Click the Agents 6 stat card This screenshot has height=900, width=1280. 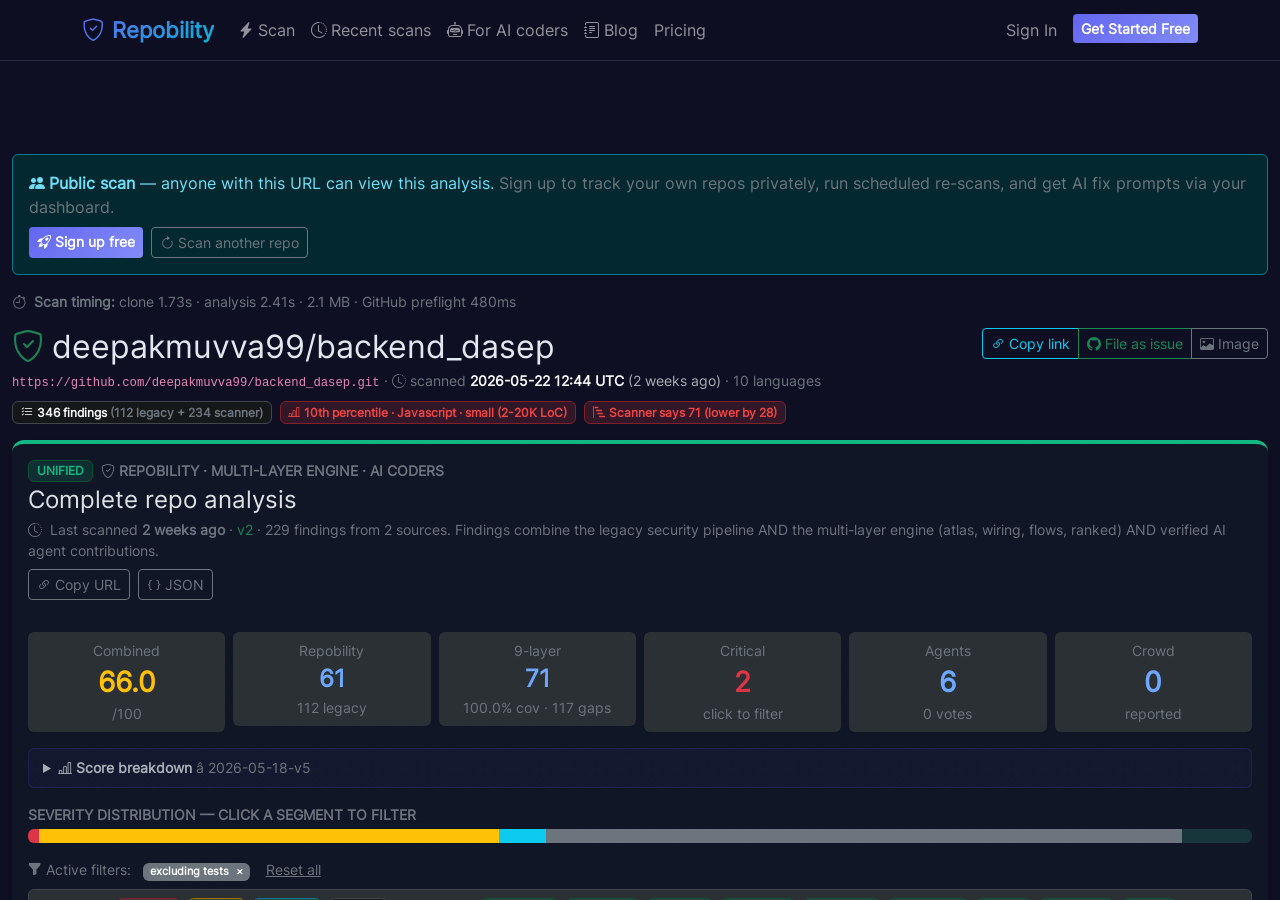tap(948, 682)
